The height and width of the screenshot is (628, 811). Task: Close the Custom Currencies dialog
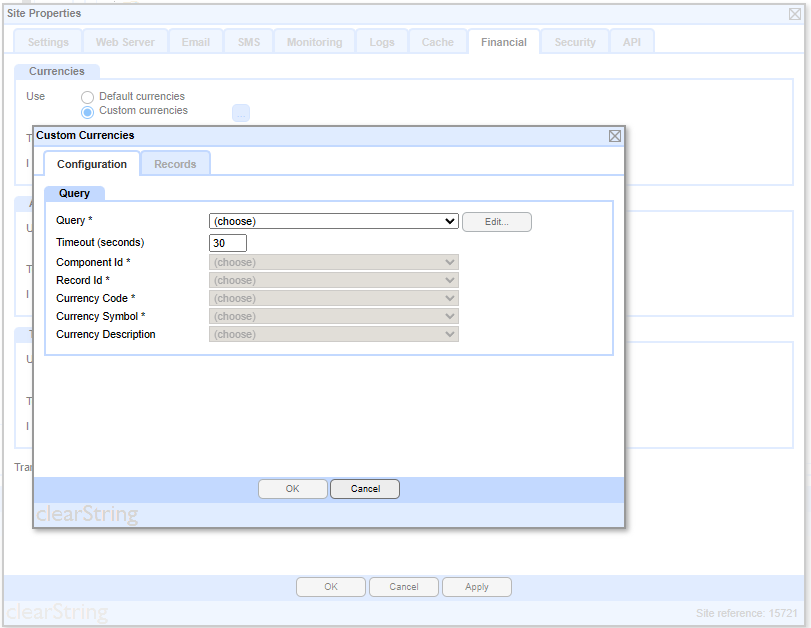point(614,136)
